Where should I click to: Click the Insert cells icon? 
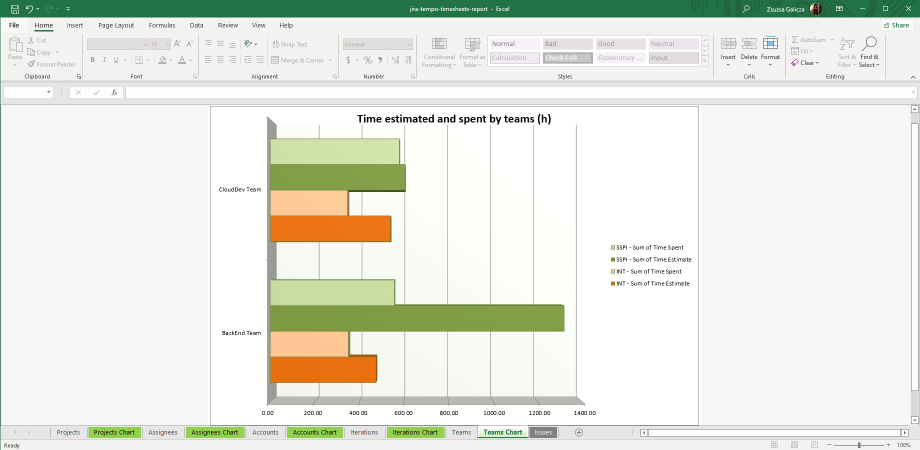click(728, 44)
